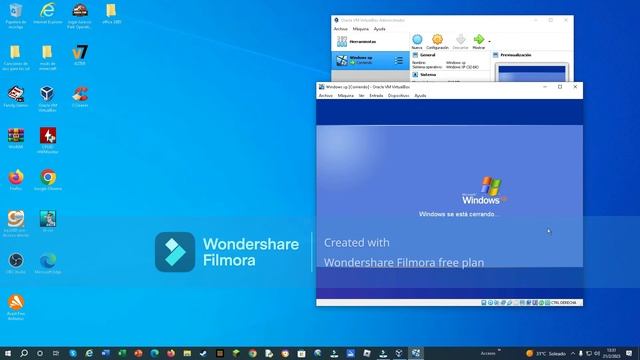Image resolution: width=640 pixels, height=360 pixels.
Task: Select the Windows xp machine entry
Action: (x=370, y=60)
